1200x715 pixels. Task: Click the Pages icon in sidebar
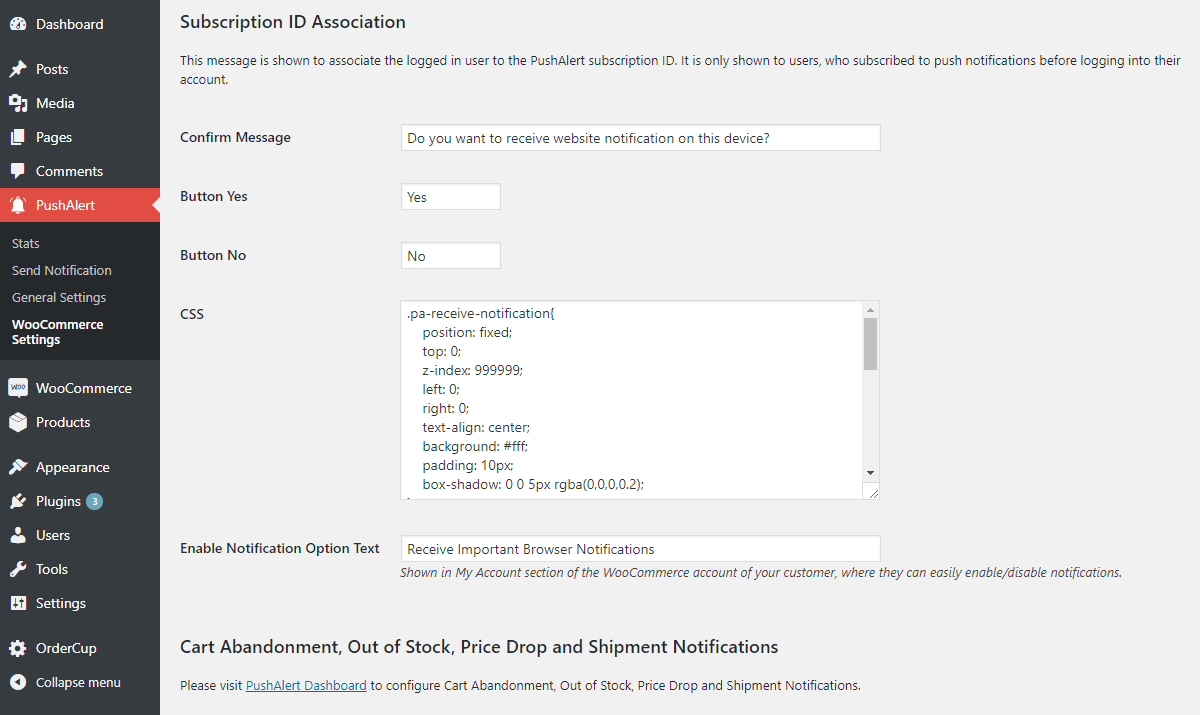pos(18,137)
